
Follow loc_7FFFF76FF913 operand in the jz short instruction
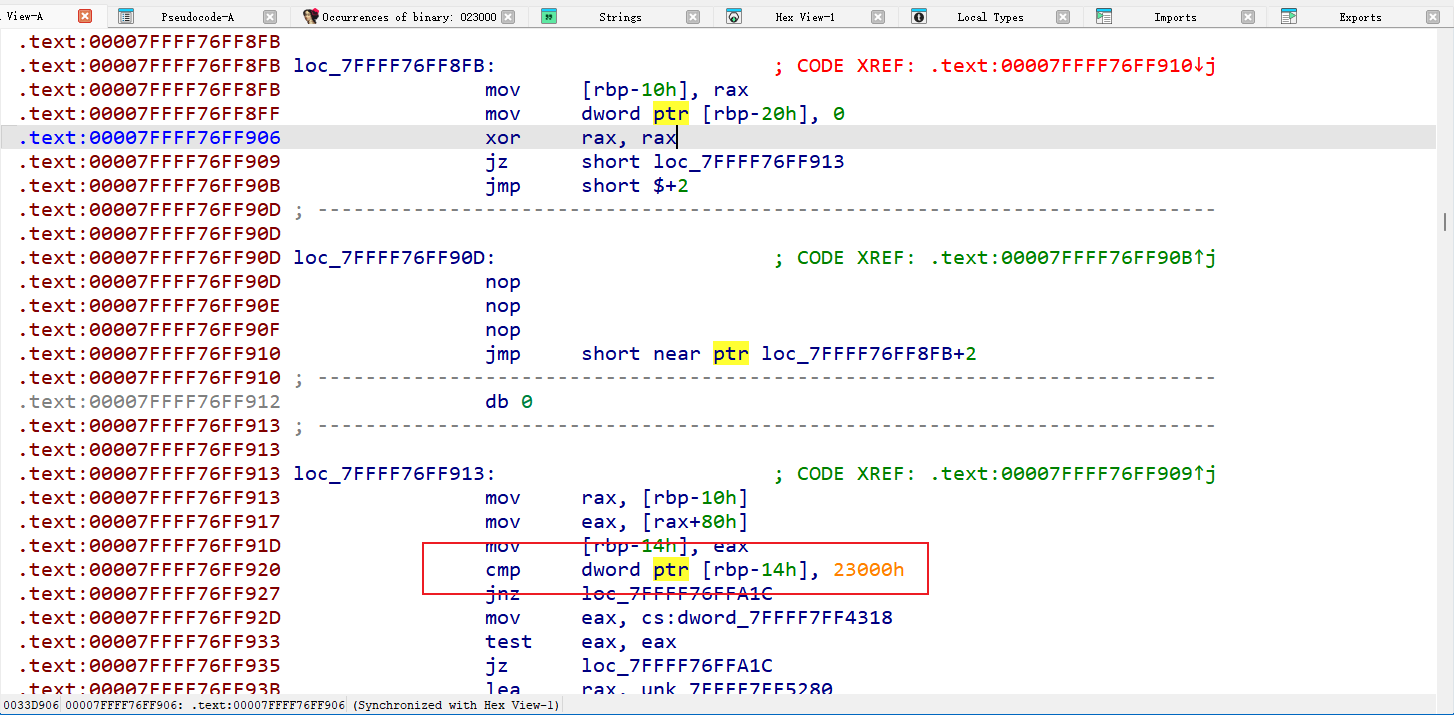tap(748, 162)
